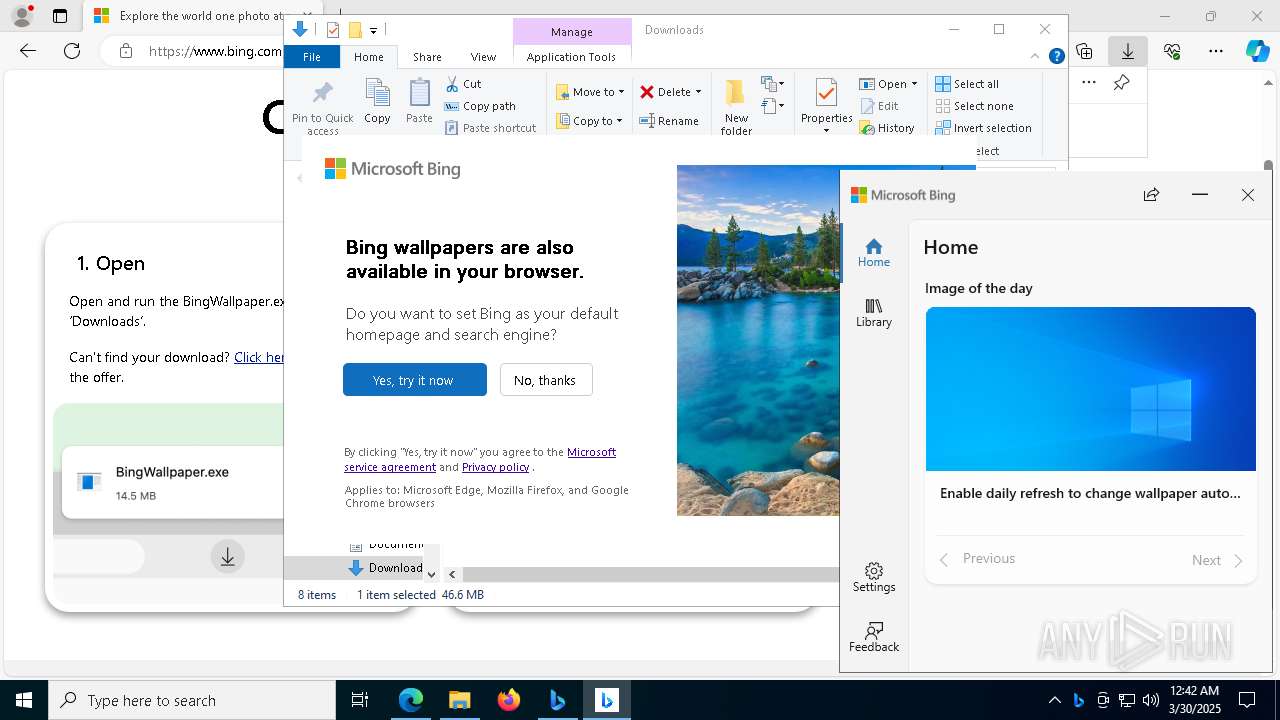This screenshot has width=1280, height=720.
Task: Click Rename in the Explorer ribbon
Action: coord(669,121)
